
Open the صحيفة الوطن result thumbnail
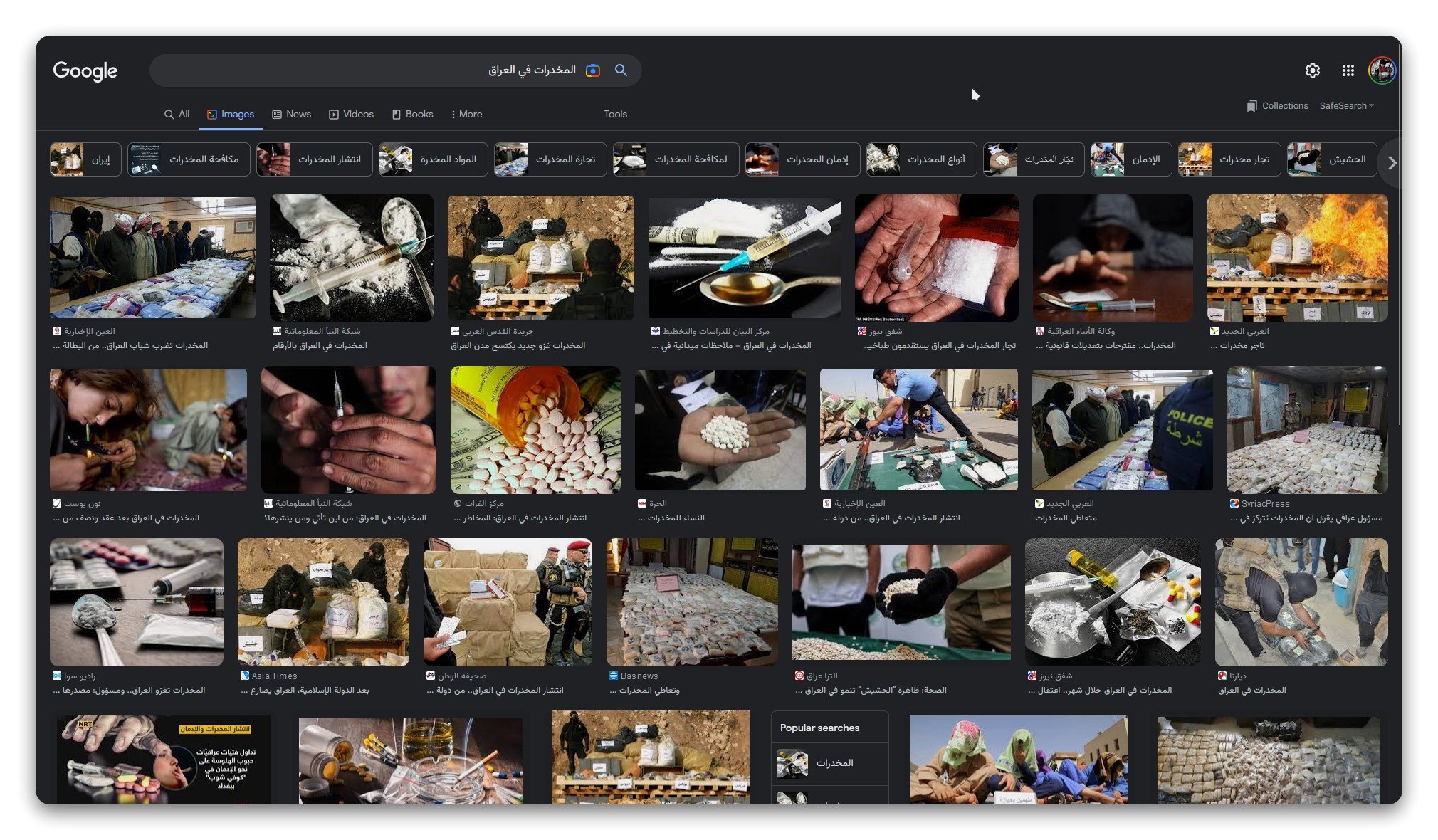tap(507, 602)
